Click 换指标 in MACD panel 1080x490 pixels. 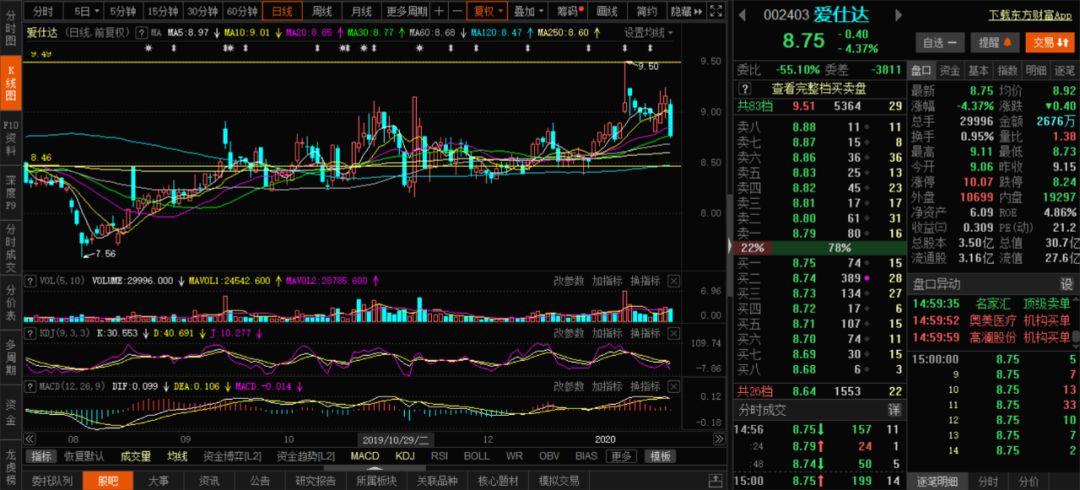645,386
